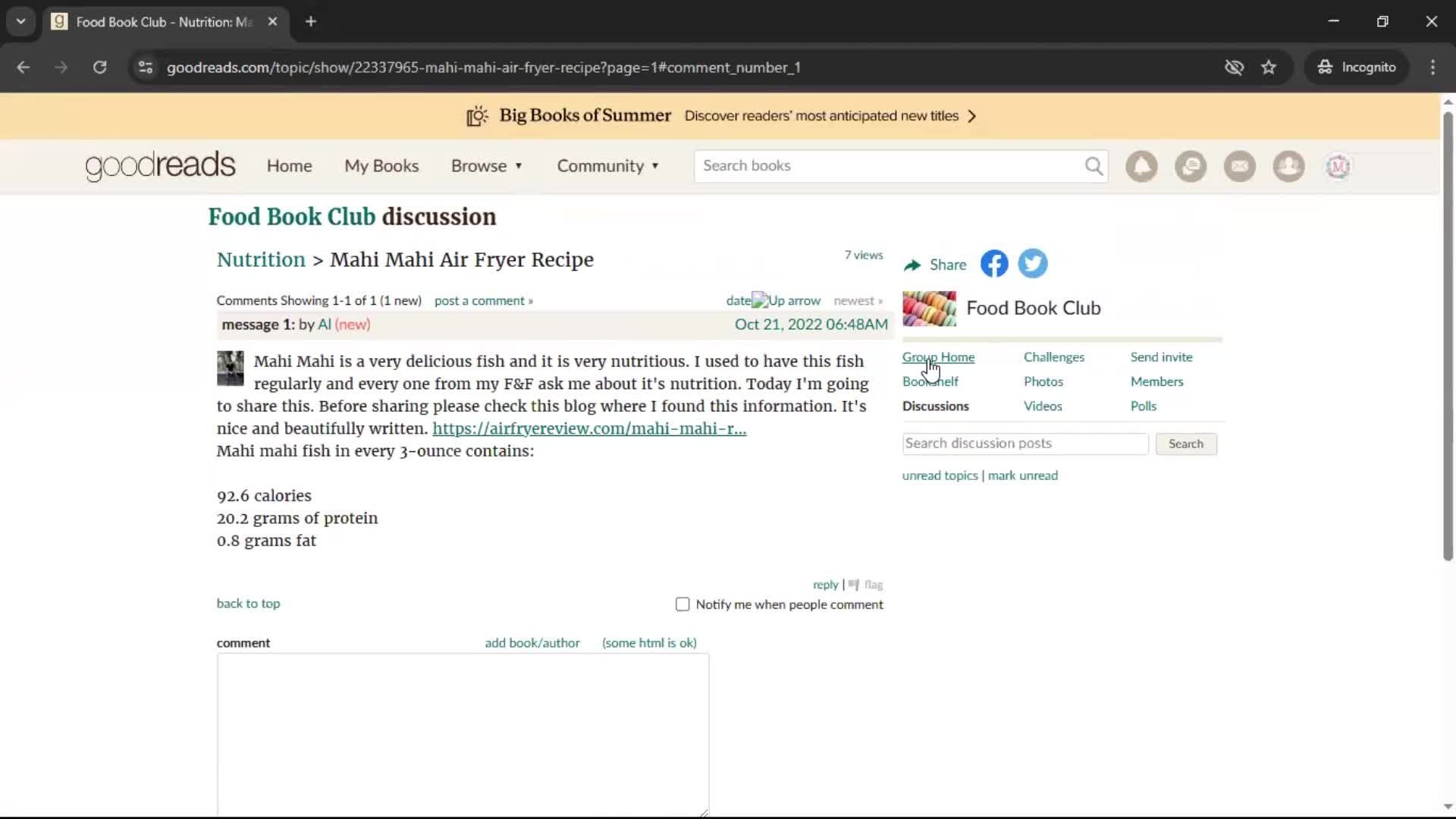
Task: Open My Books in the navigation
Action: [381, 166]
